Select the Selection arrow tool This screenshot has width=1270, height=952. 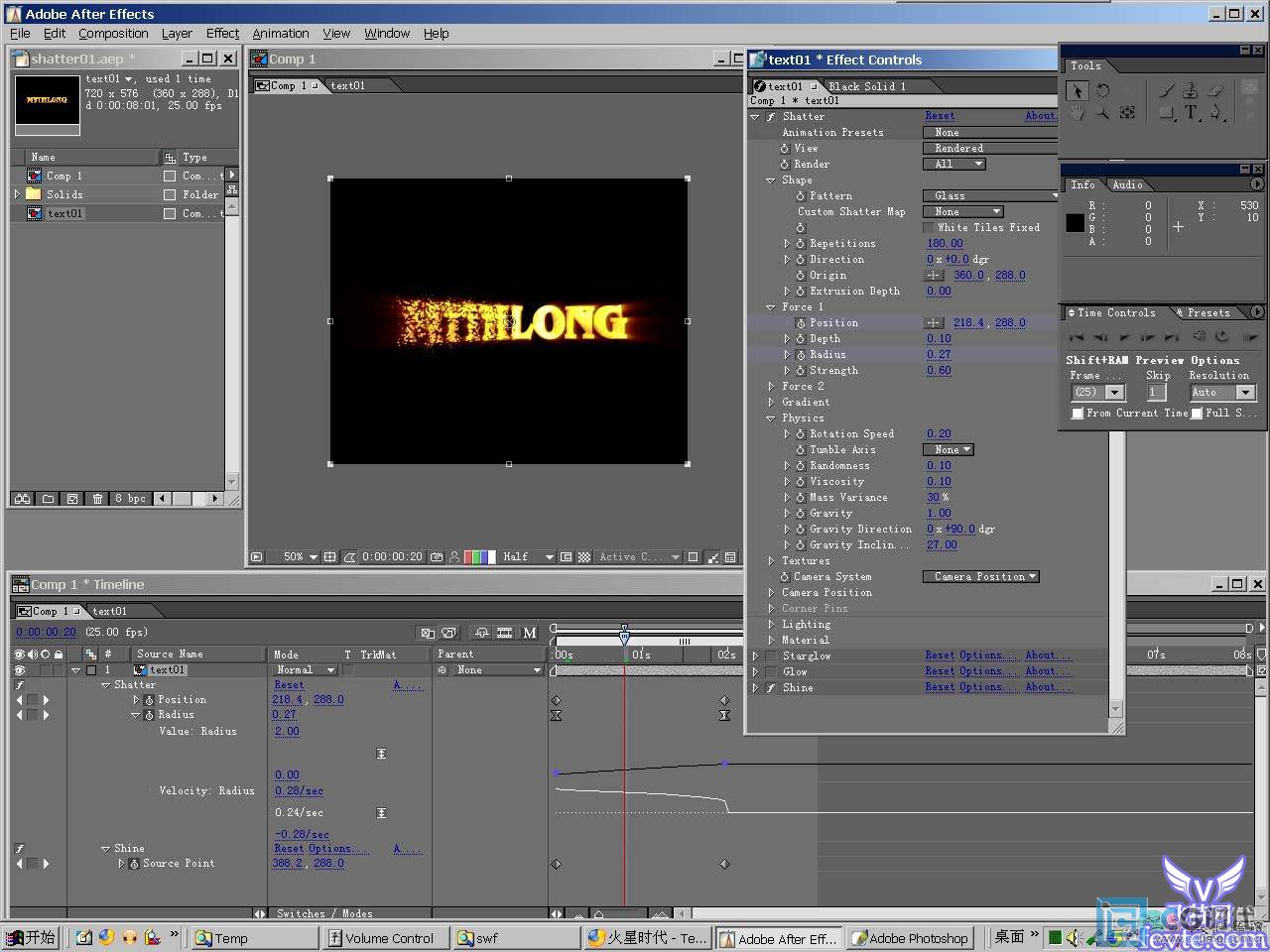click(x=1078, y=91)
